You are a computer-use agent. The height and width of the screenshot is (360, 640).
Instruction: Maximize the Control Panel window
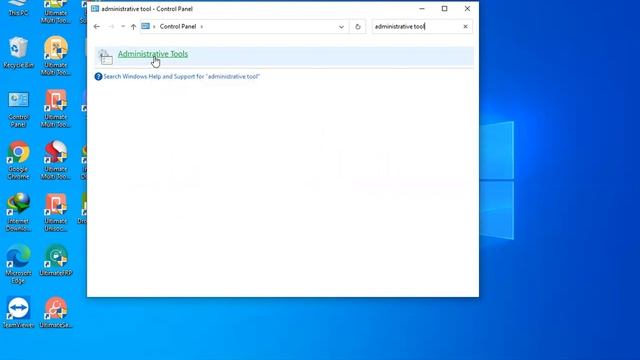coord(444,9)
